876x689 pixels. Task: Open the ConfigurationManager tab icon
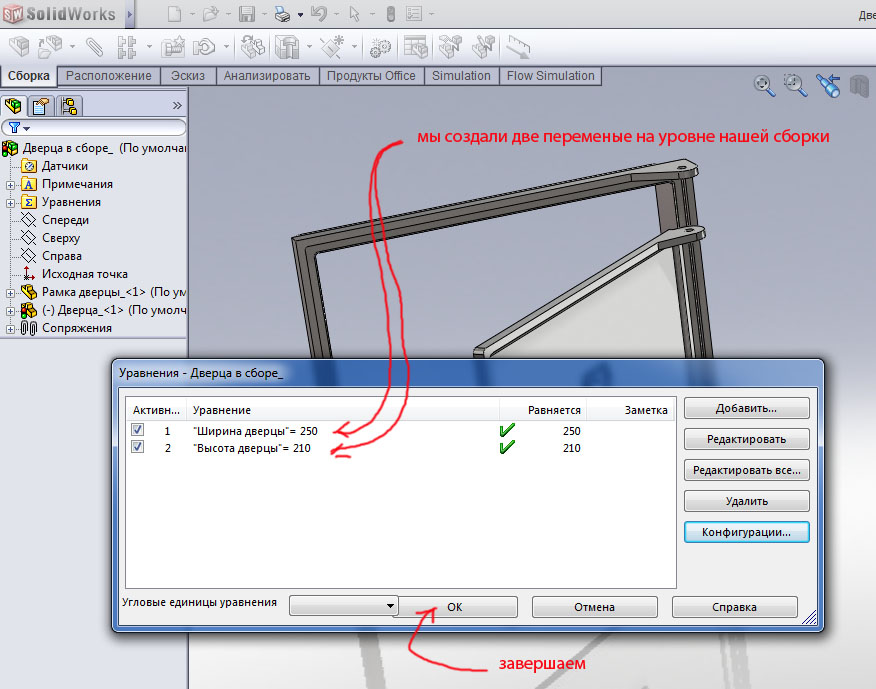pos(68,106)
